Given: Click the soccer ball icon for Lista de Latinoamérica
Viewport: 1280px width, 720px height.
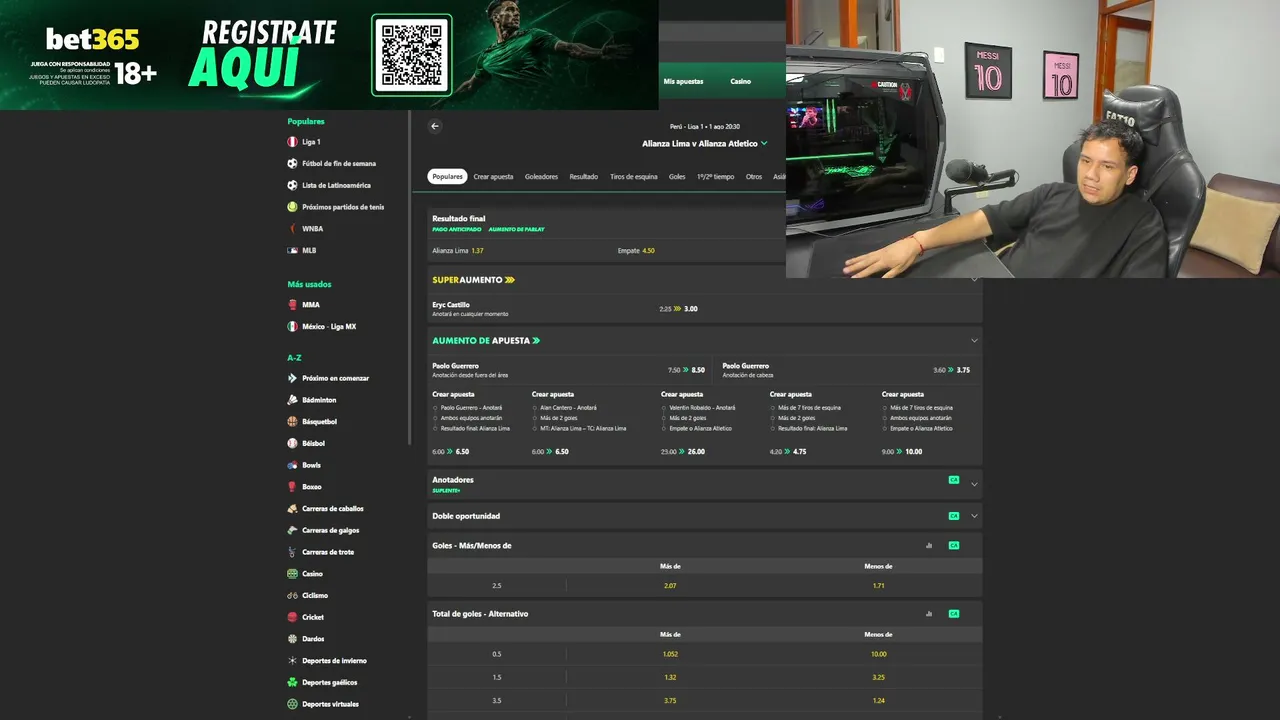Looking at the screenshot, I should (x=292, y=185).
